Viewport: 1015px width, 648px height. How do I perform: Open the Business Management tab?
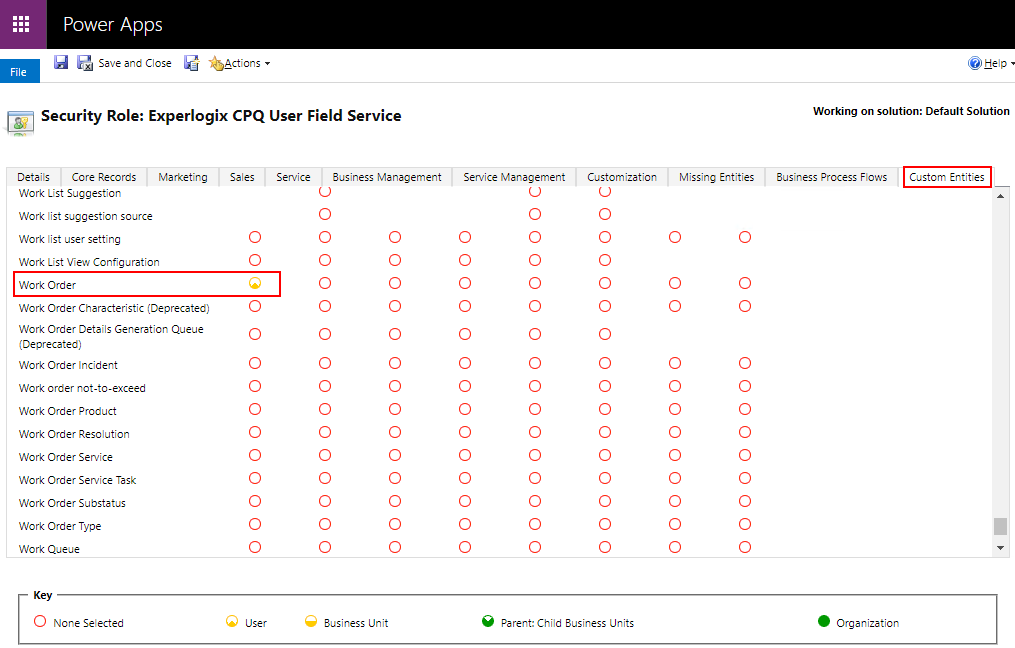(387, 177)
